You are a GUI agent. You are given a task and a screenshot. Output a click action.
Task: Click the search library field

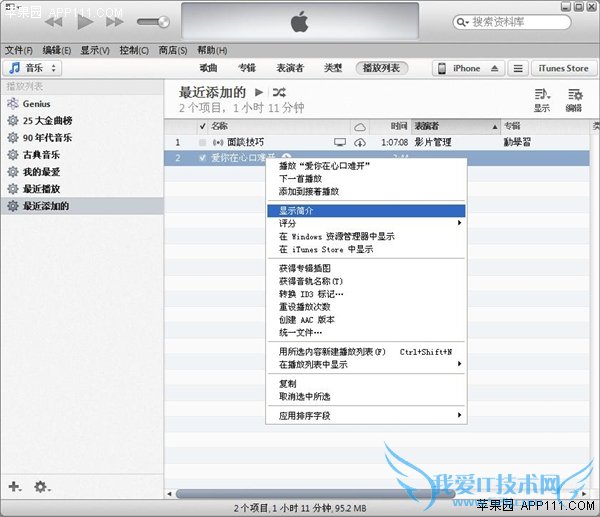pyautogui.click(x=512, y=22)
